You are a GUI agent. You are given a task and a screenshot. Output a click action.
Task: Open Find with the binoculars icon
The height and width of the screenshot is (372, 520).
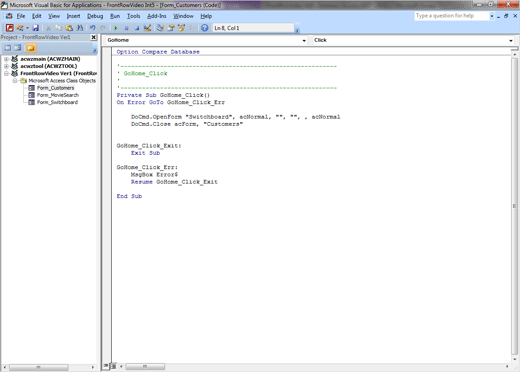[80, 28]
